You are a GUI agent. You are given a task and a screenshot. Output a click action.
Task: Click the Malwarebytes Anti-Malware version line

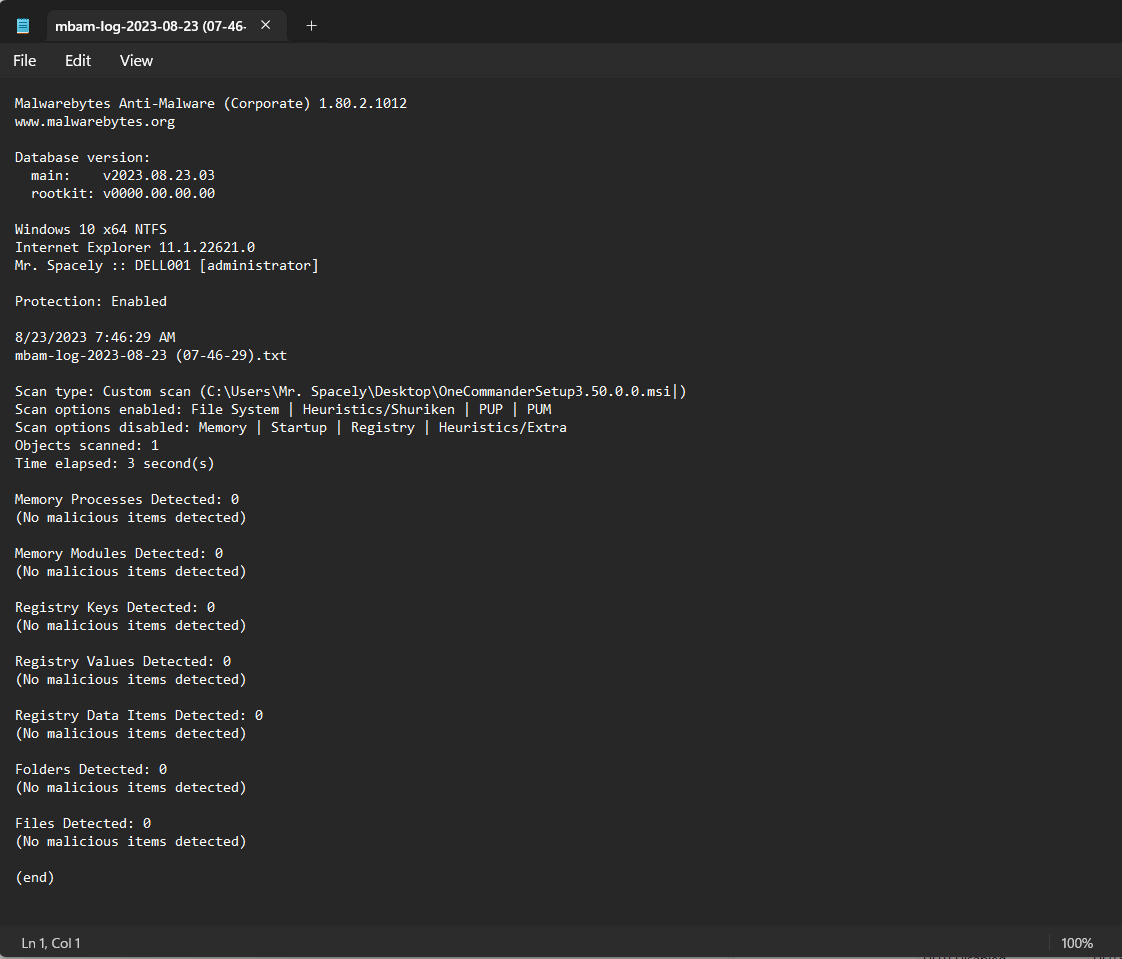tap(210, 104)
